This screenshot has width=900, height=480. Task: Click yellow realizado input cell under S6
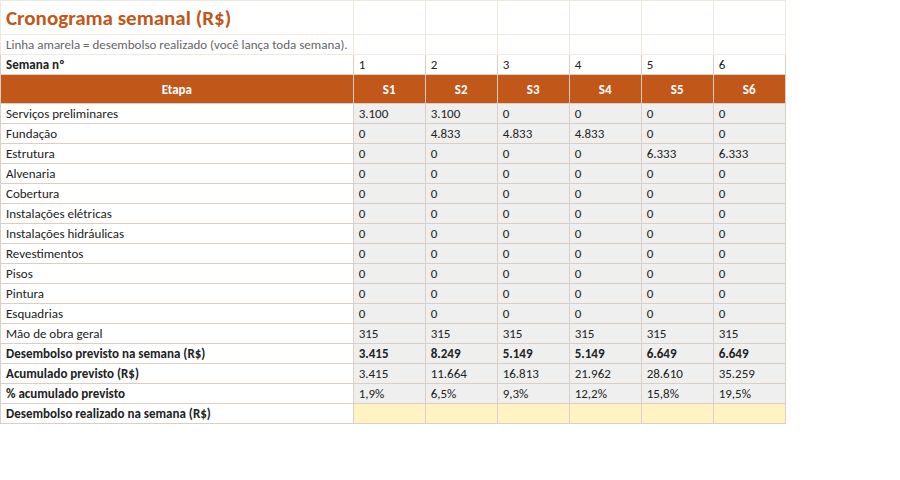coord(749,414)
